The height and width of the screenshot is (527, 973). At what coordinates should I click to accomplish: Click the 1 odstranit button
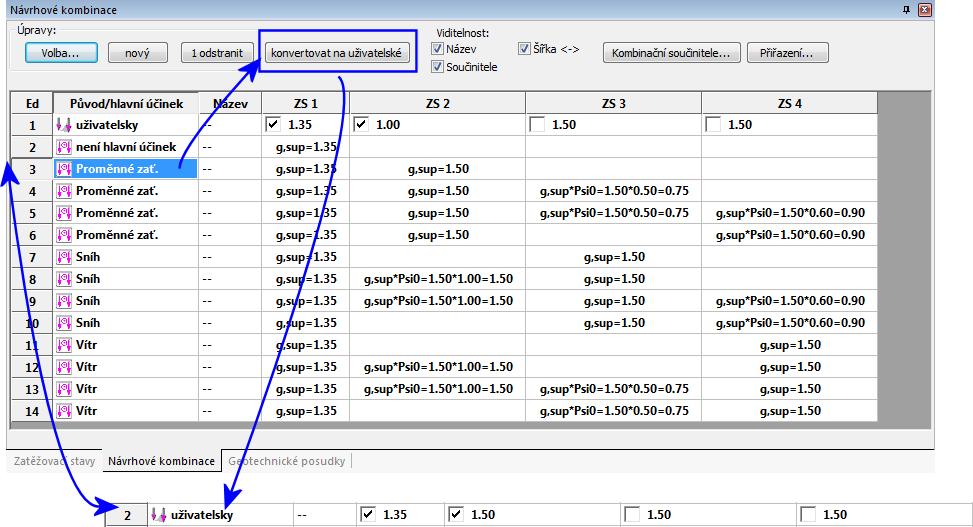pos(217,53)
